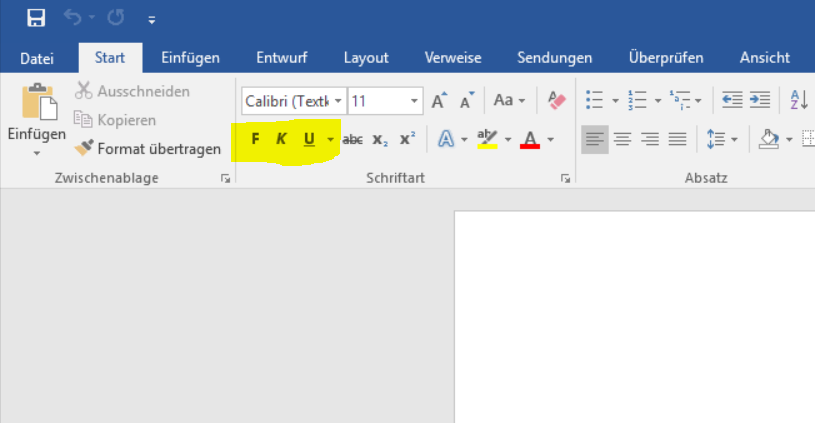The image size is (815, 423).
Task: Click the Format übertragen paintbrush icon
Action: [84, 148]
